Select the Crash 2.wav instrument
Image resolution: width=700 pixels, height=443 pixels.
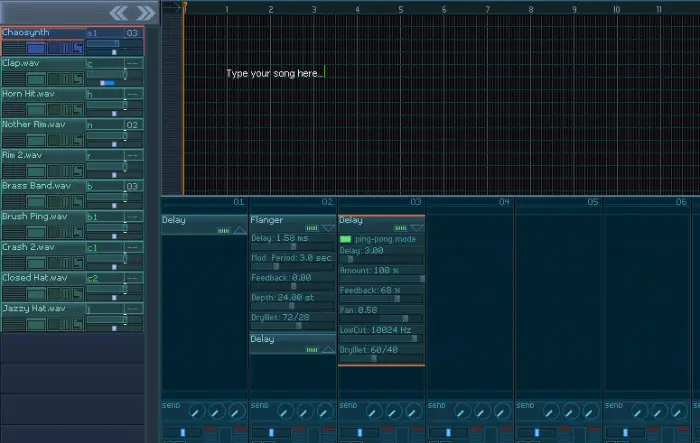[43, 247]
